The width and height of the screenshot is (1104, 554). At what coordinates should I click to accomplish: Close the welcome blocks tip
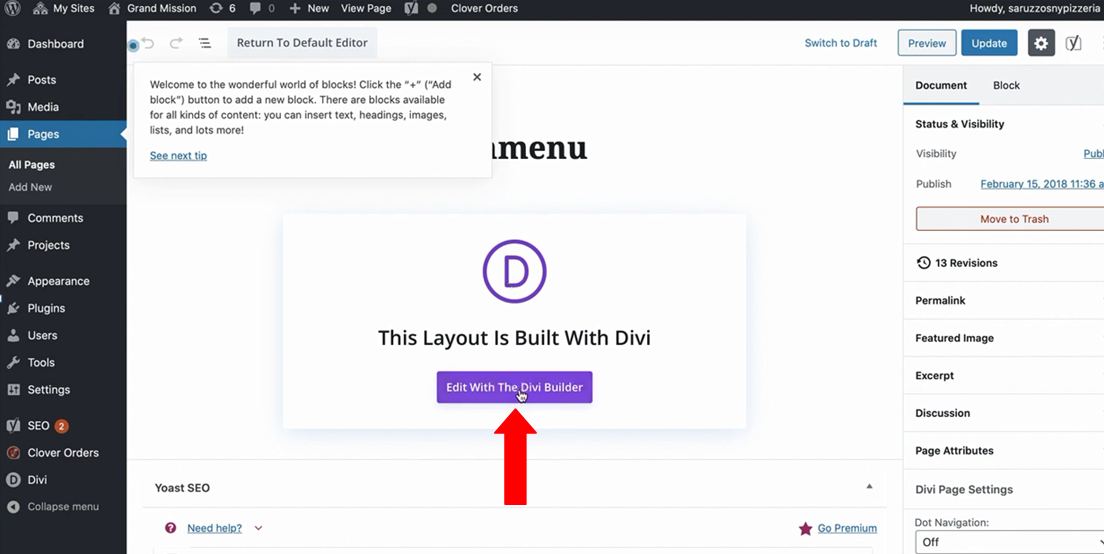(477, 77)
